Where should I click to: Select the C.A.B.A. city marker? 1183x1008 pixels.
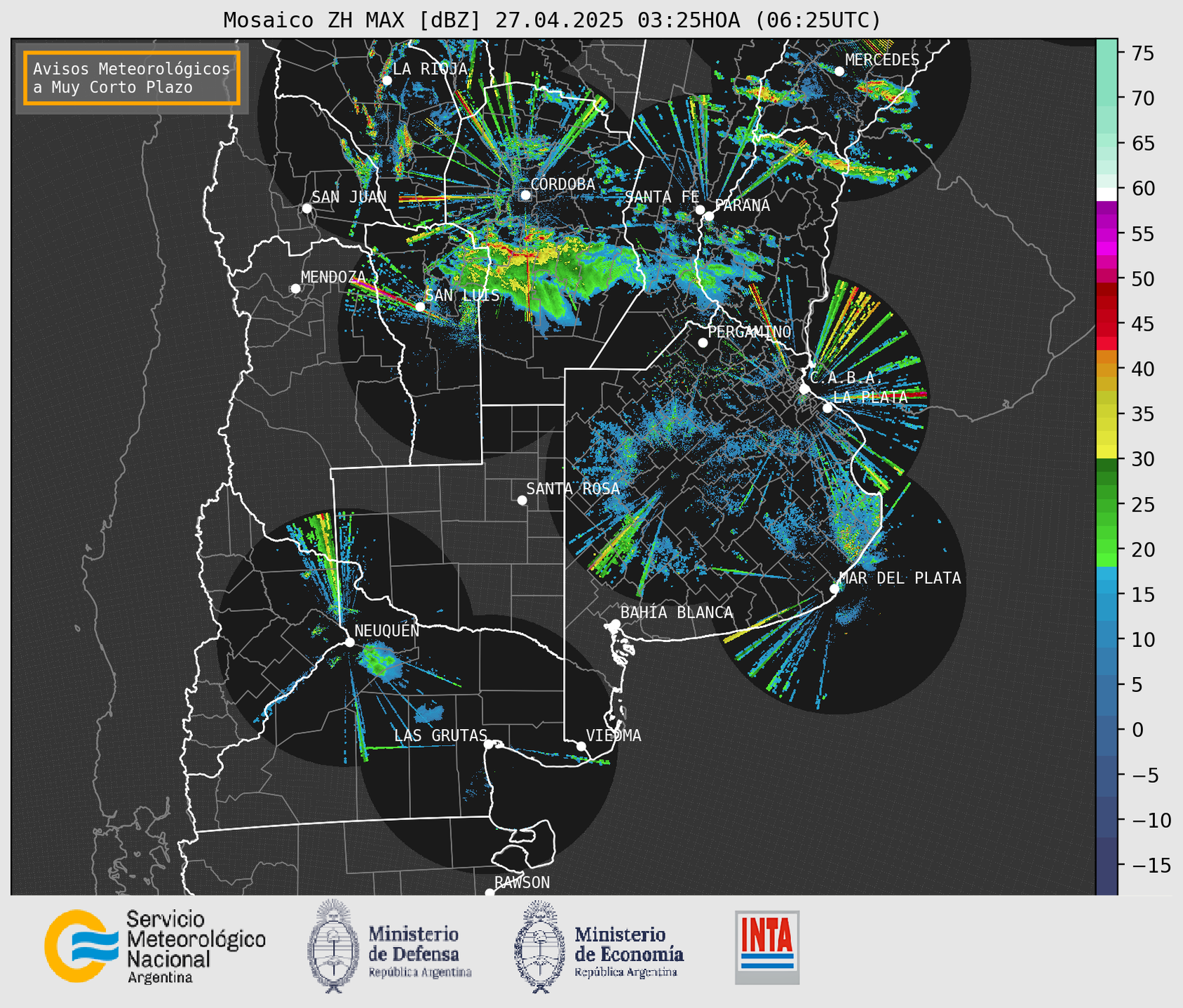804,388
